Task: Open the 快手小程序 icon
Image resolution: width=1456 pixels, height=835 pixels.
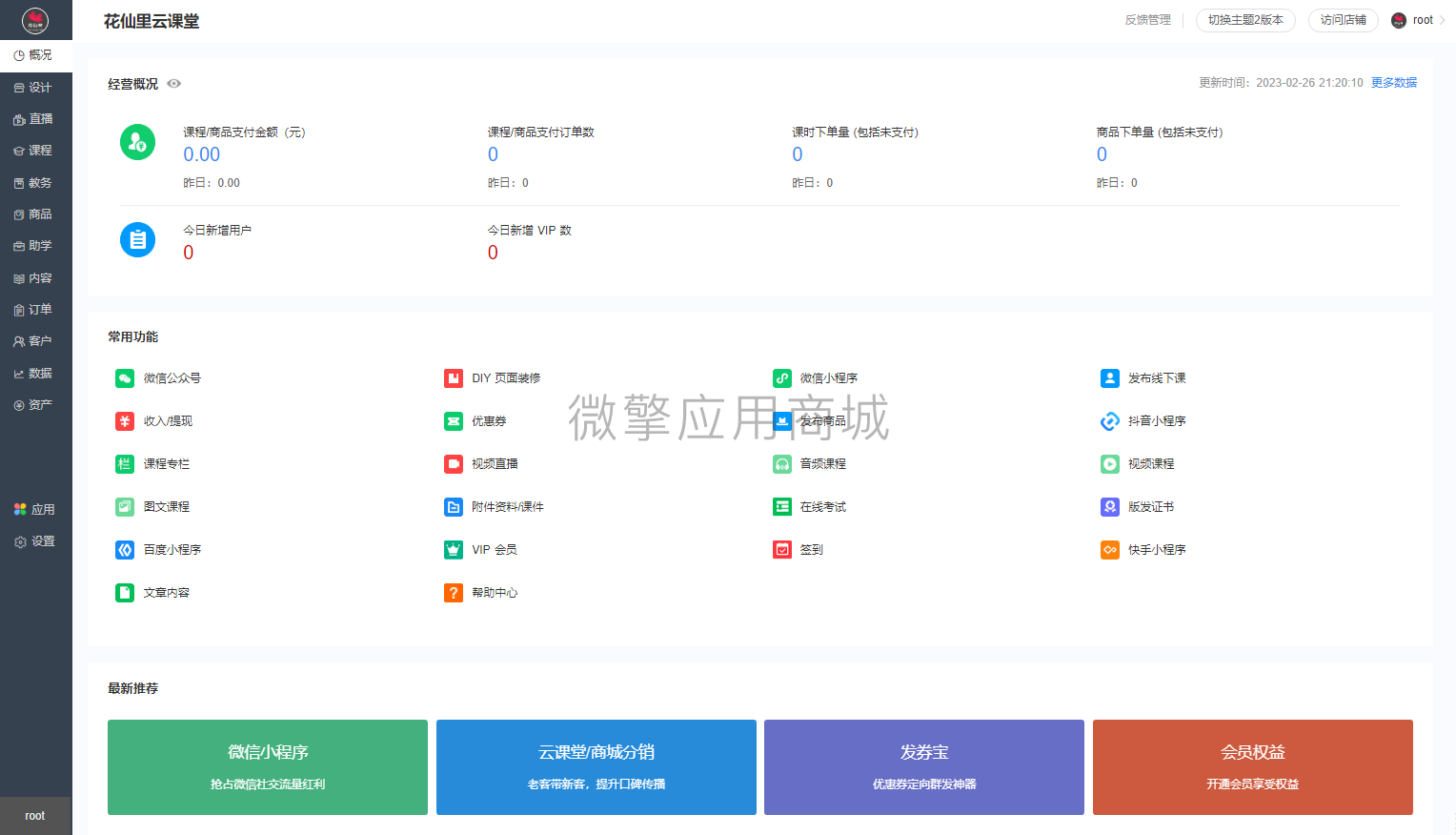Action: pos(1110,550)
